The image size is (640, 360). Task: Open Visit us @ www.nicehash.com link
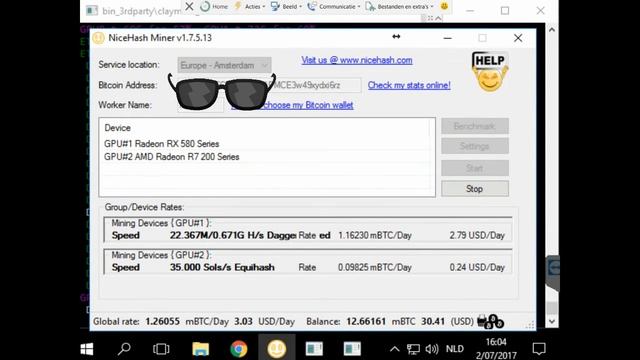pos(357,60)
